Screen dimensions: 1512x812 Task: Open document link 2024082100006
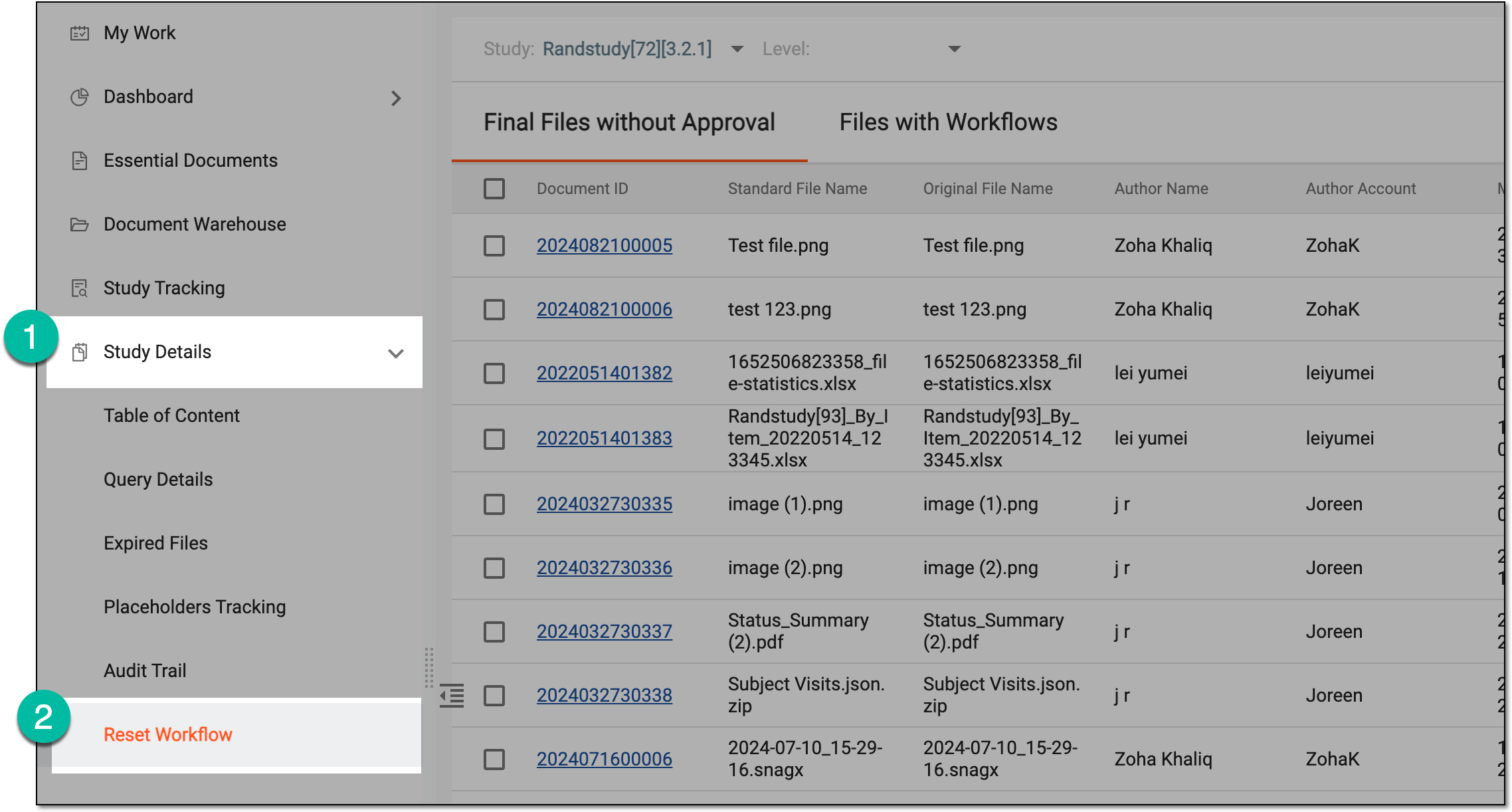point(605,310)
